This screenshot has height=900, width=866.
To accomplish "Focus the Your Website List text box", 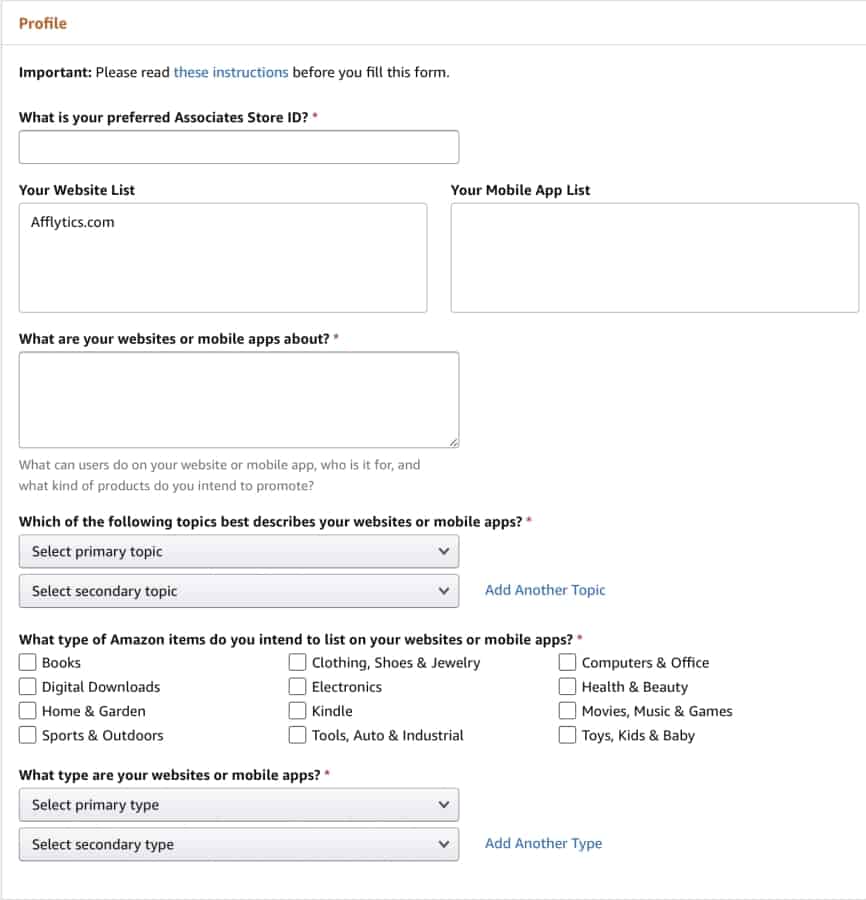I will point(223,258).
